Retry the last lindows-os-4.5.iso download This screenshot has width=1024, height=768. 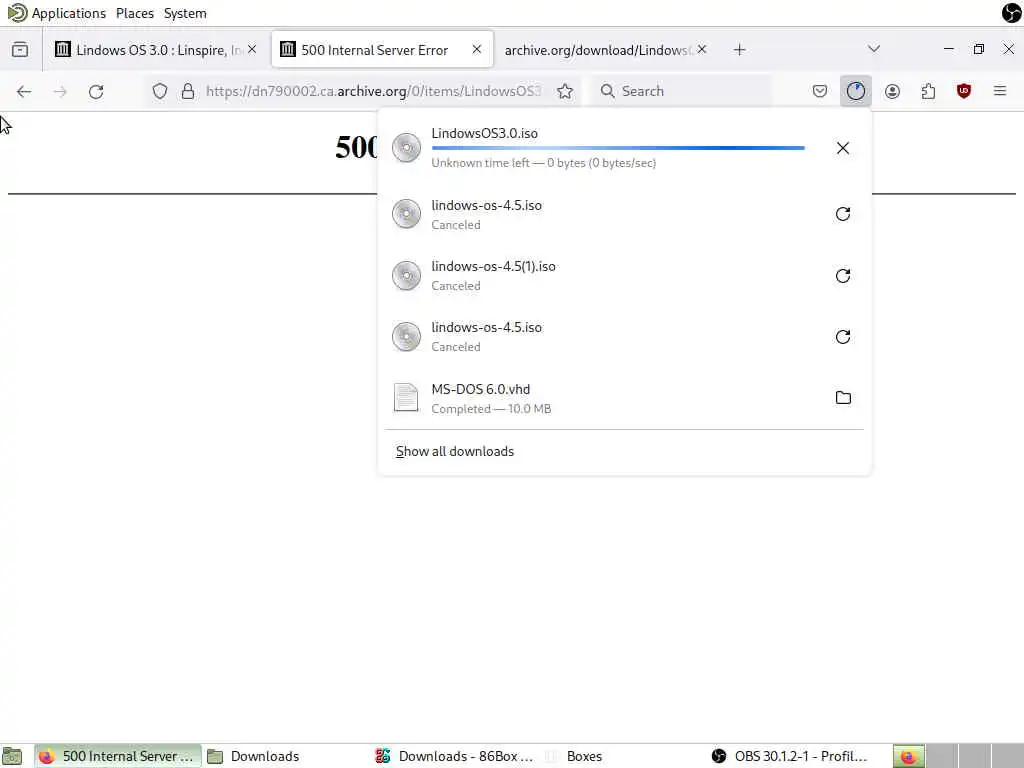(x=842, y=337)
